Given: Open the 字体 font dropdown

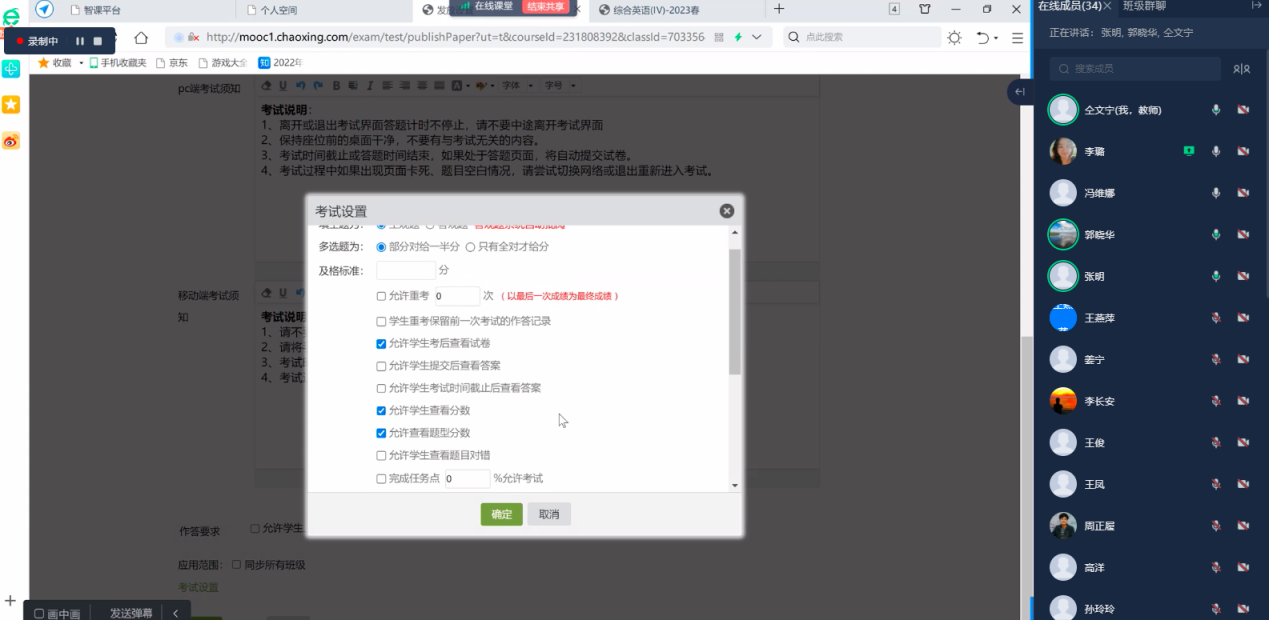Looking at the screenshot, I should (514, 86).
